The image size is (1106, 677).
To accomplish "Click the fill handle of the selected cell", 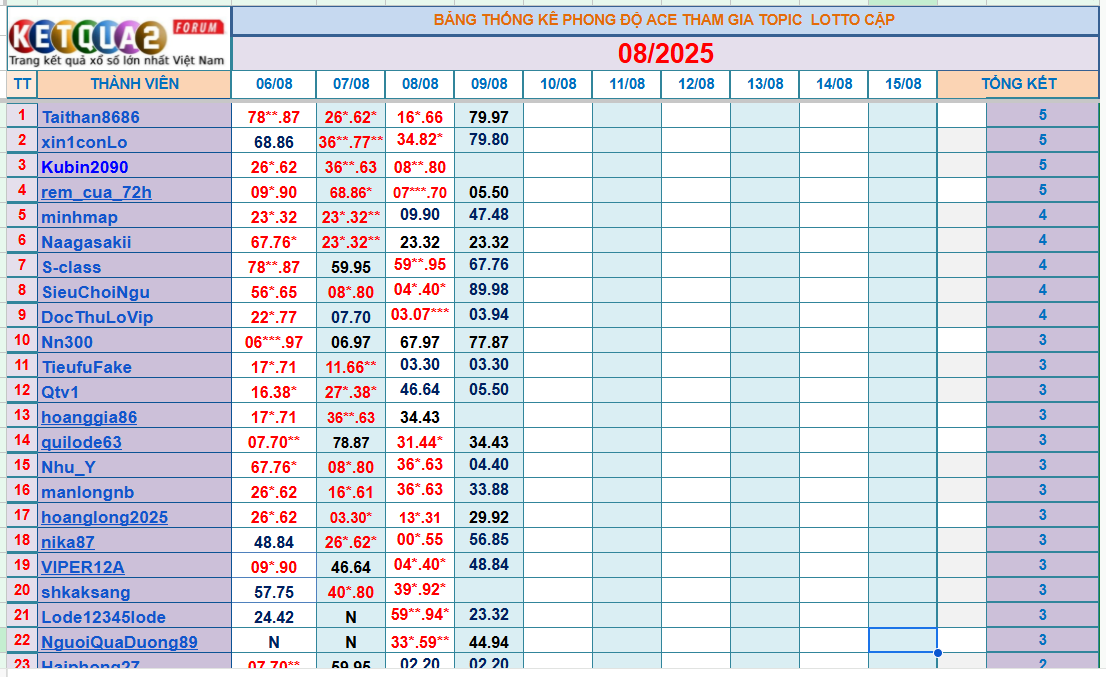I will [x=937, y=653].
